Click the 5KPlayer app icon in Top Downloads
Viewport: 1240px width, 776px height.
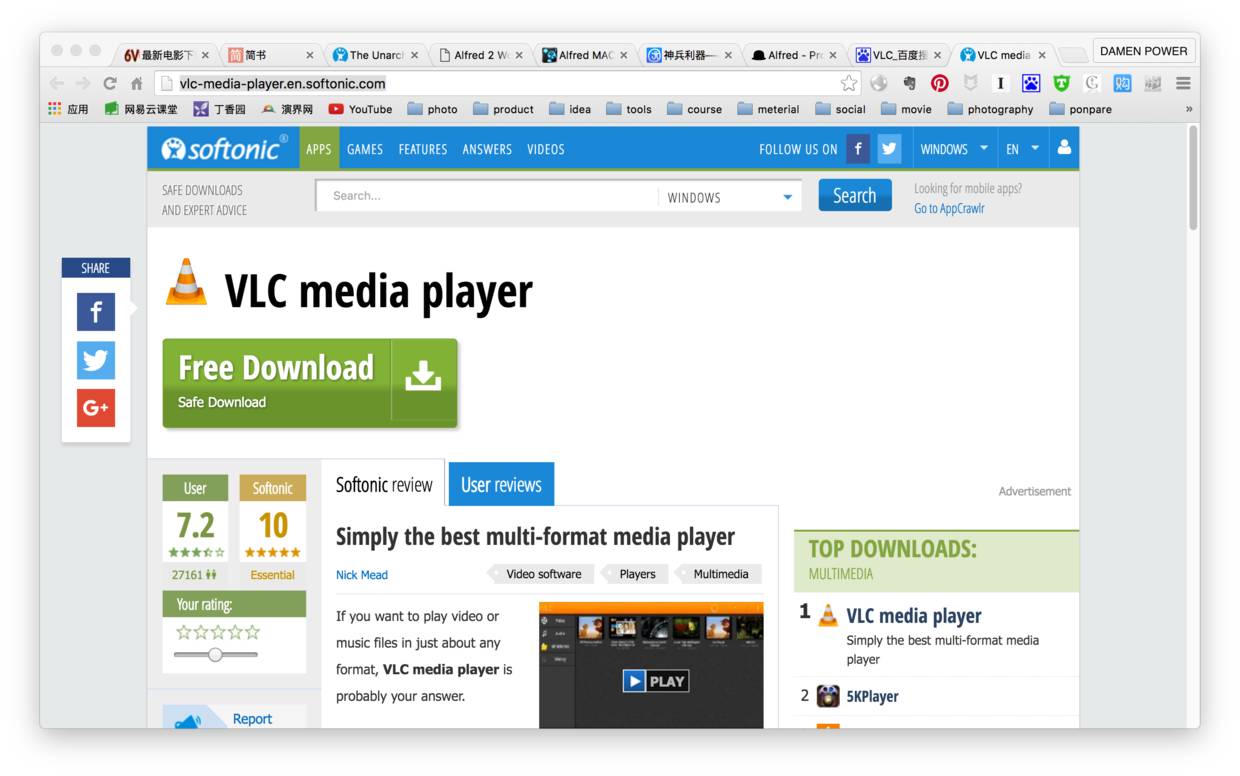coord(828,696)
